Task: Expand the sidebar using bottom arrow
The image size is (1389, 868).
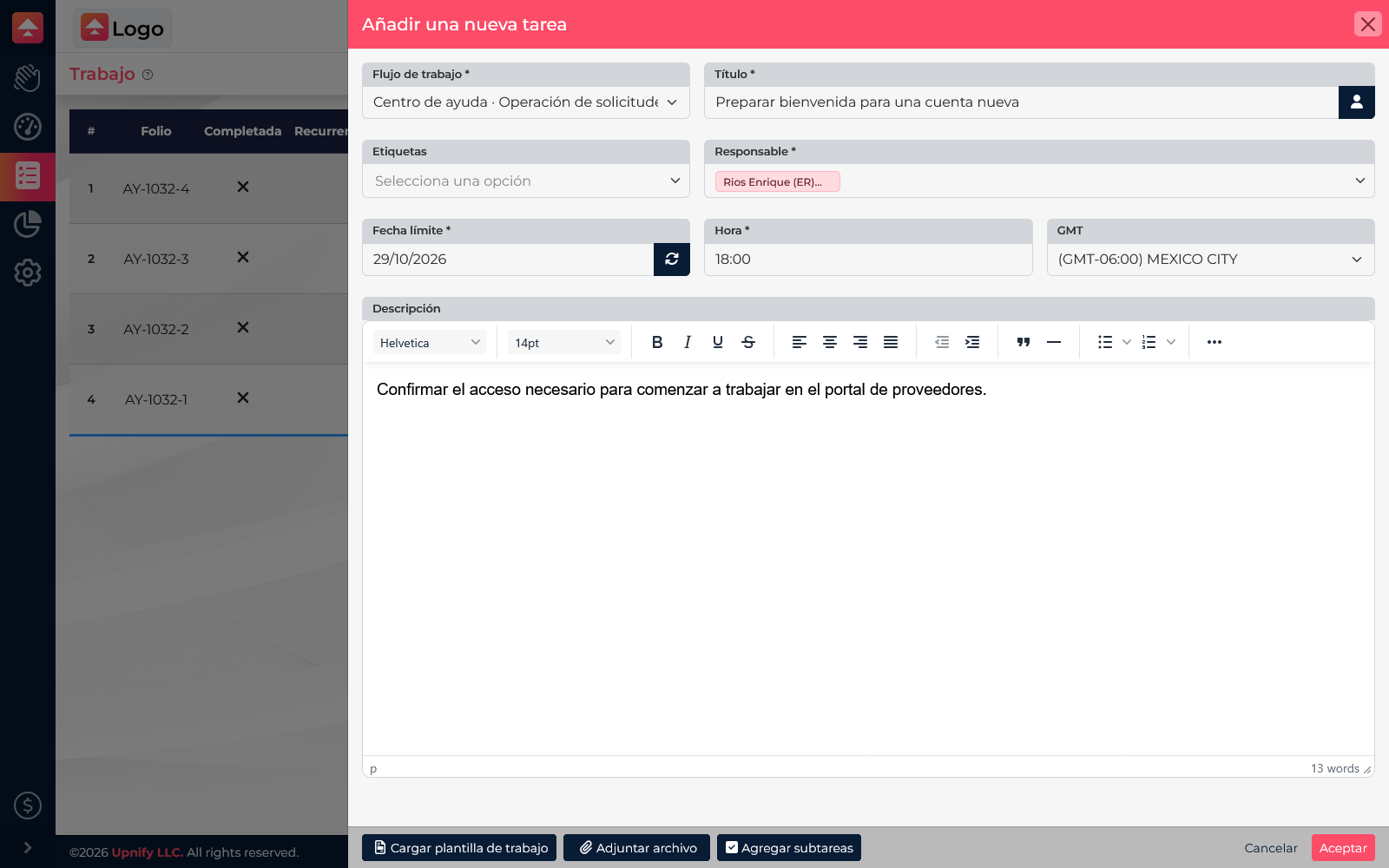Action: coord(28,847)
